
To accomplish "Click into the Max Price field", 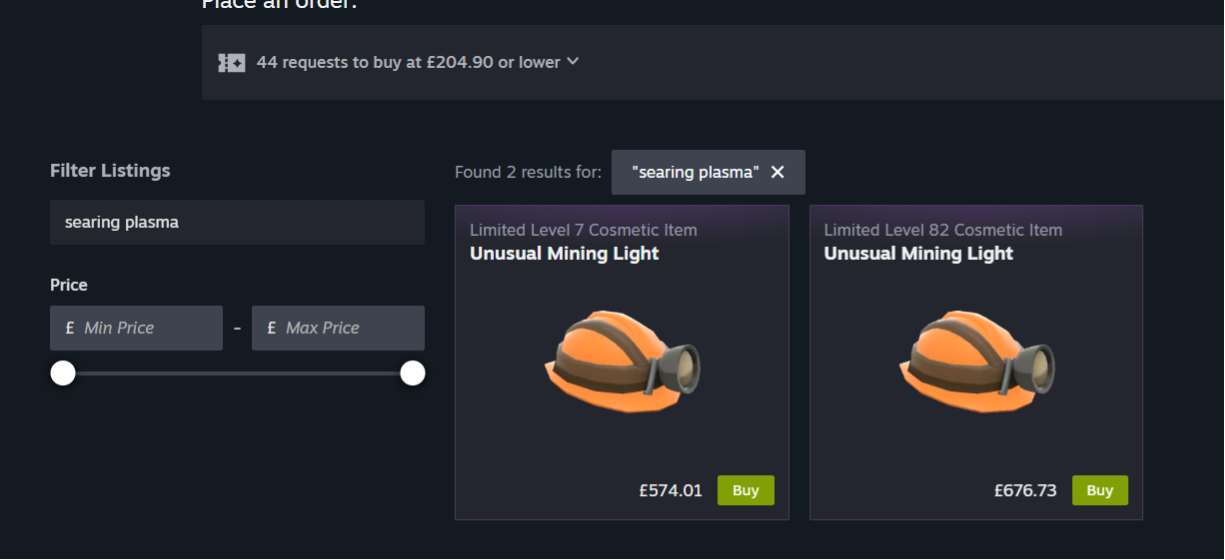I will (338, 328).
